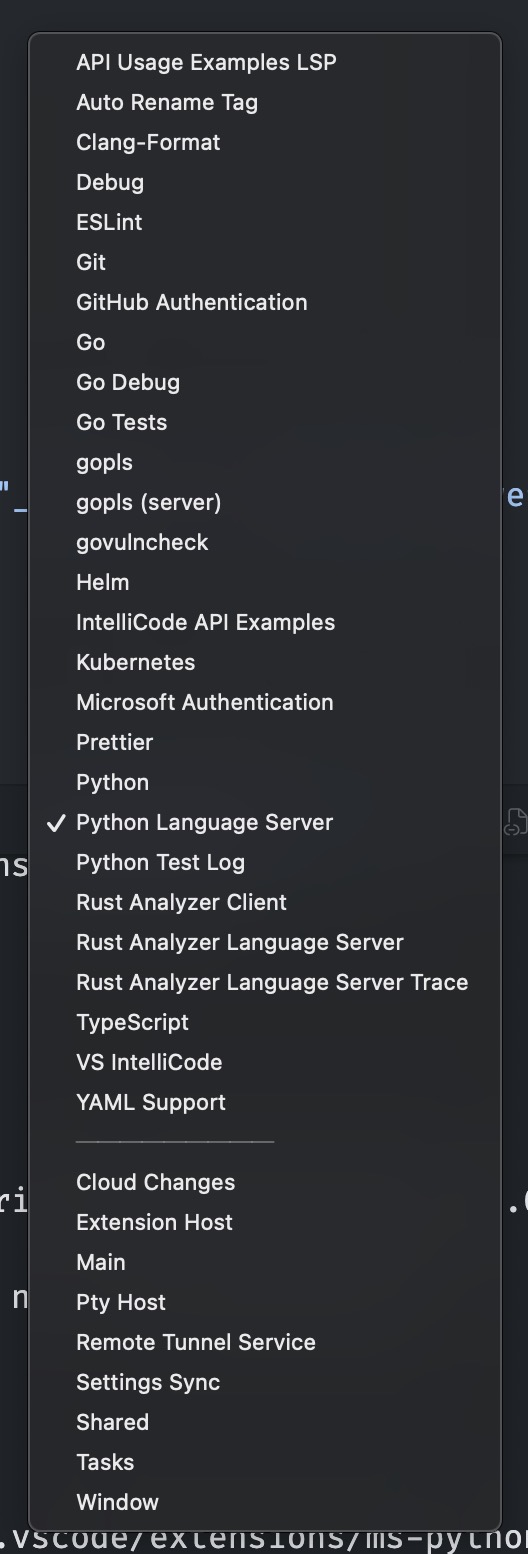Viewport: 528px width, 1554px height.
Task: Select Python Language Server output channel
Action: (x=265, y=822)
